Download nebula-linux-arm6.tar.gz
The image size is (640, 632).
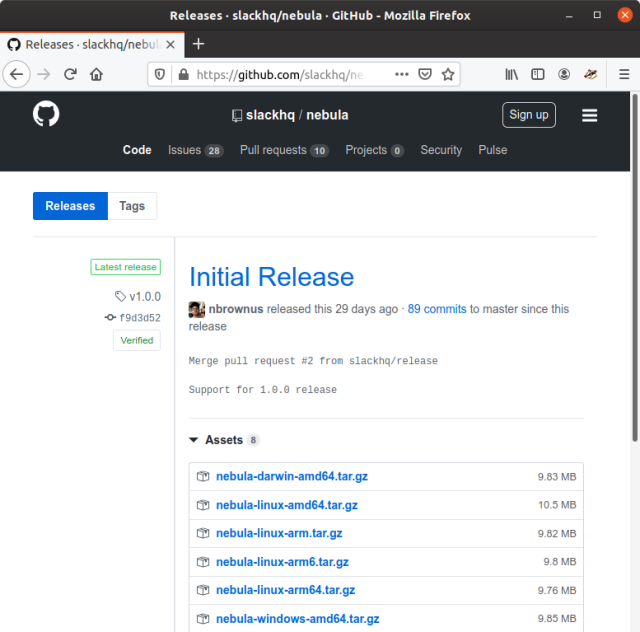tap(282, 562)
